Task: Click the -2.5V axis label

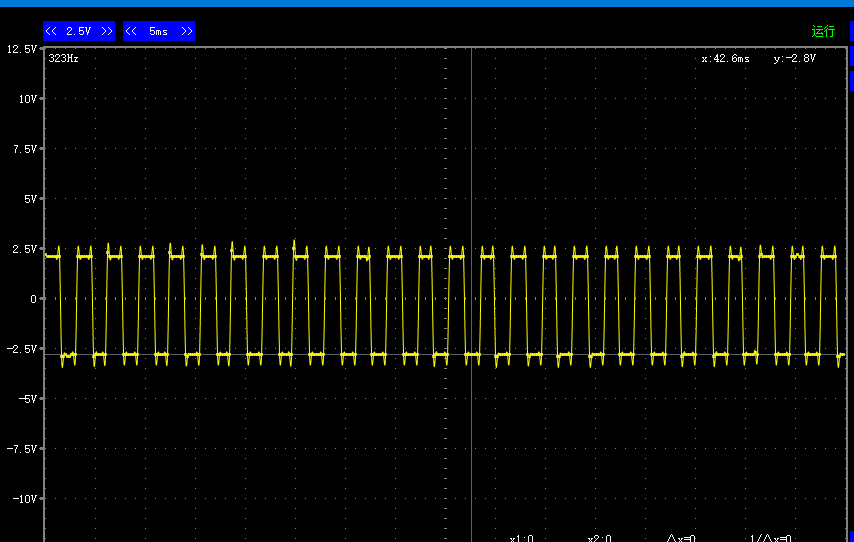Action: click(x=21, y=349)
